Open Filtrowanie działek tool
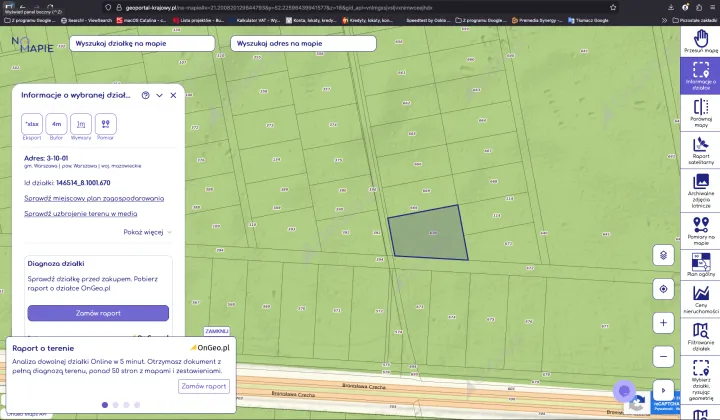720x420 pixels. [x=701, y=337]
